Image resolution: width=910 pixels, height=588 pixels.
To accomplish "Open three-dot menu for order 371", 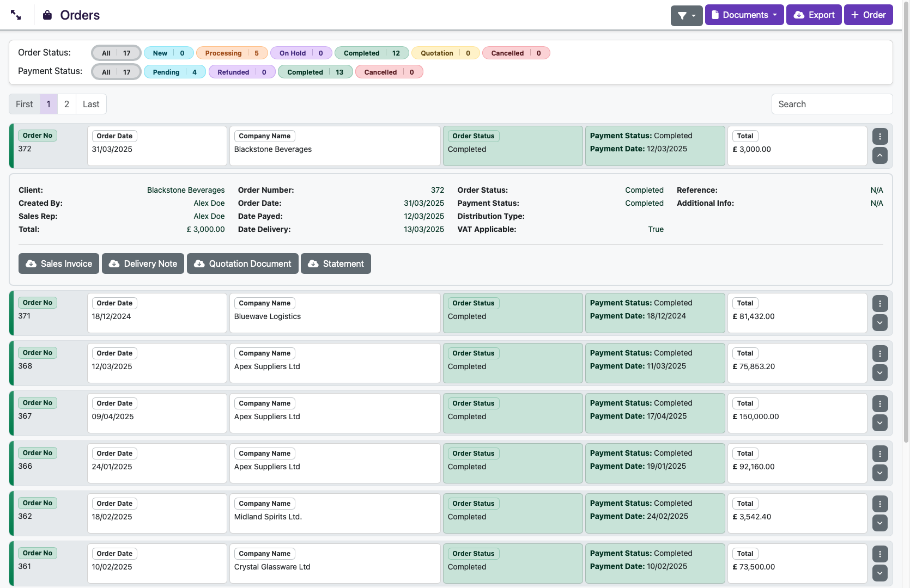I will (880, 303).
